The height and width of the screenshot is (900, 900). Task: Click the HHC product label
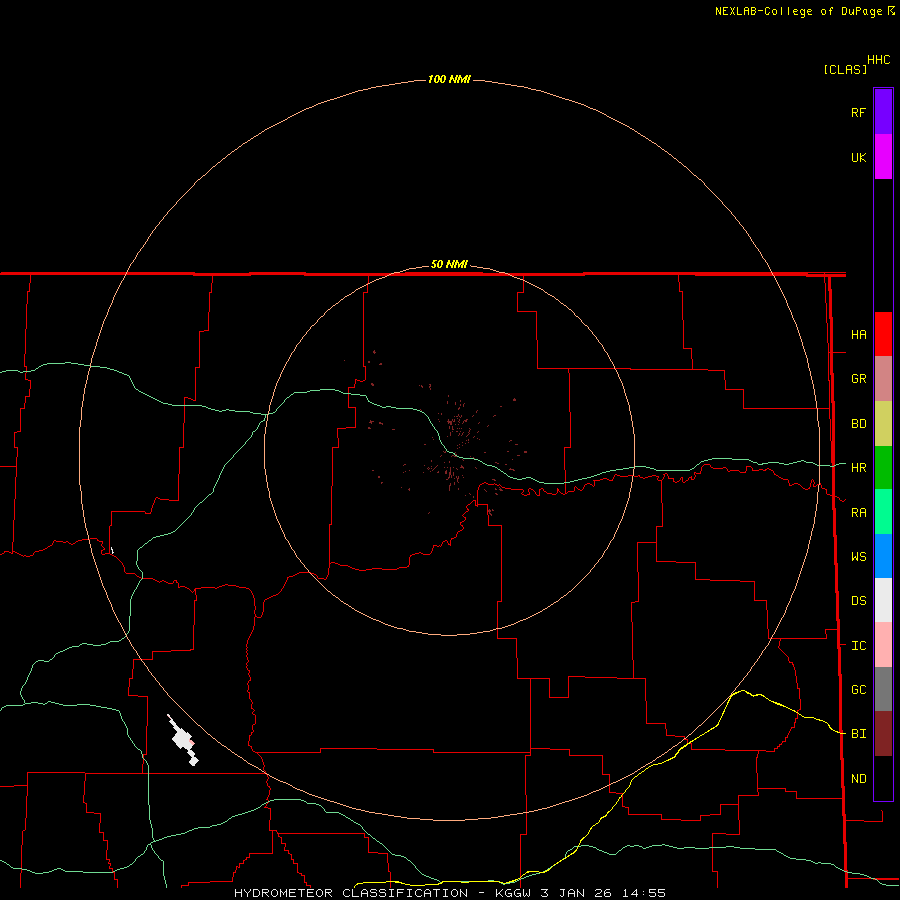[x=879, y=60]
